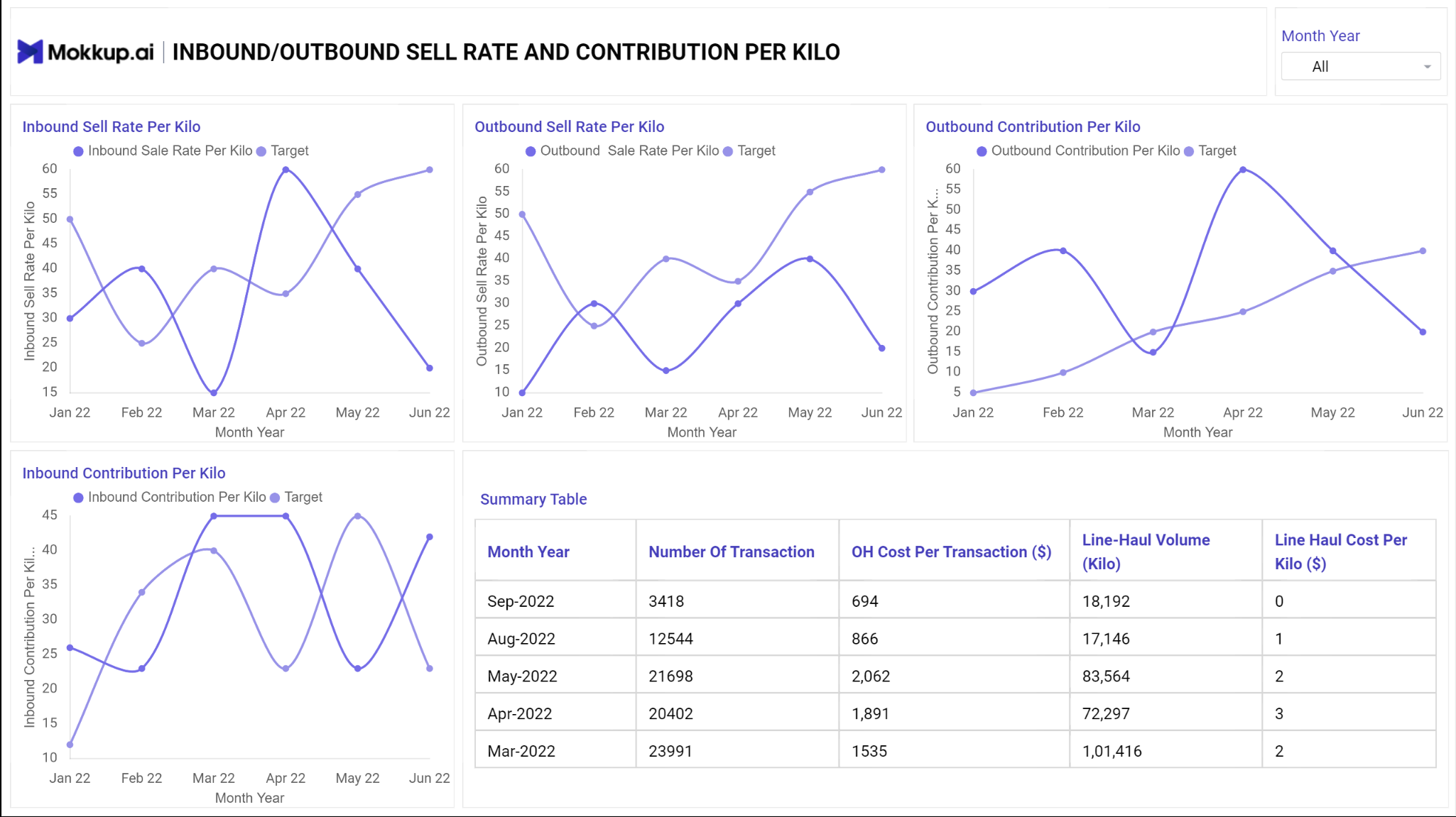Open the Month Year filter dropdown
The image size is (1456, 817).
[x=1361, y=66]
